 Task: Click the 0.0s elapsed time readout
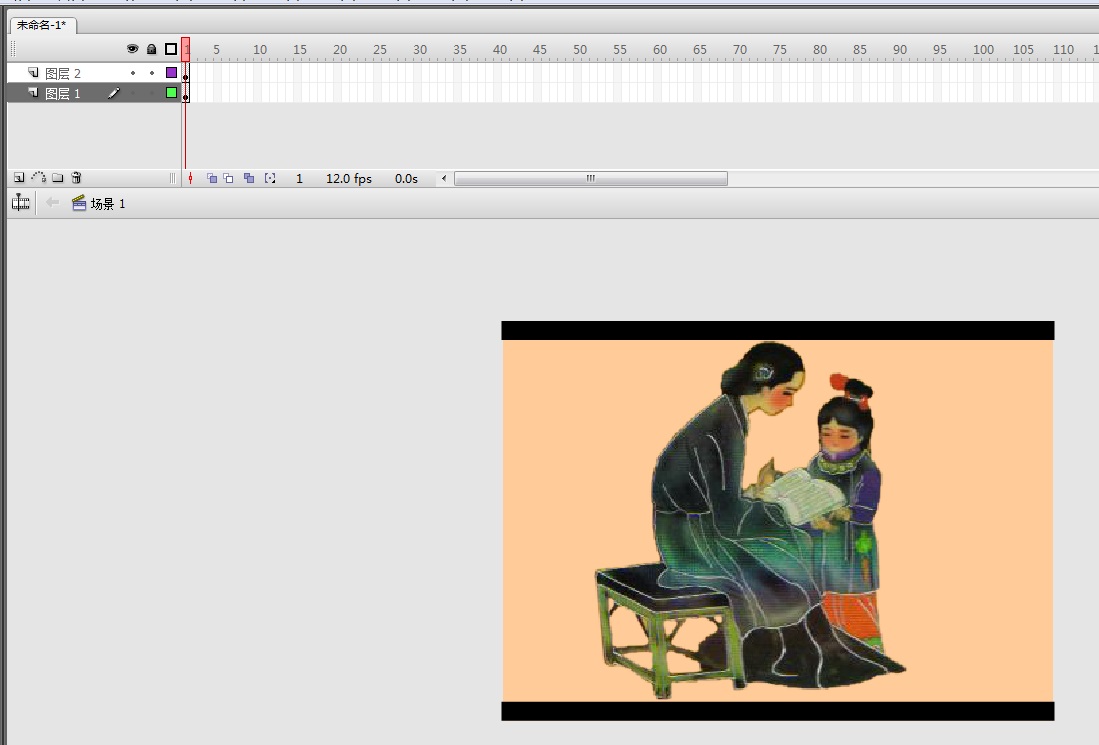(407, 179)
